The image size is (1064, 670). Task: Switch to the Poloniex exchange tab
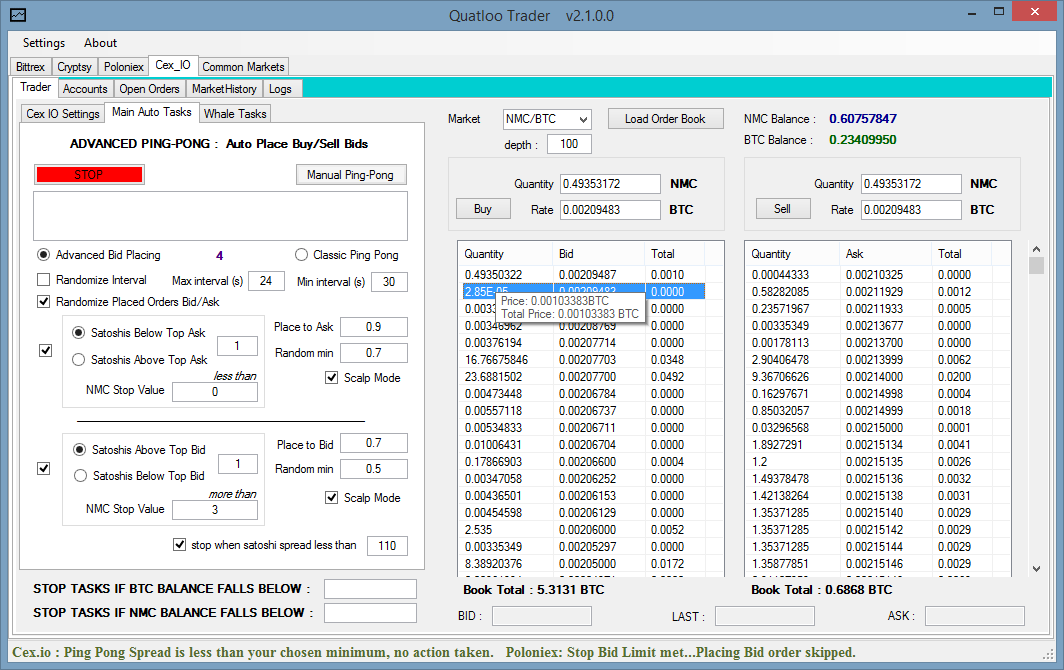[123, 67]
